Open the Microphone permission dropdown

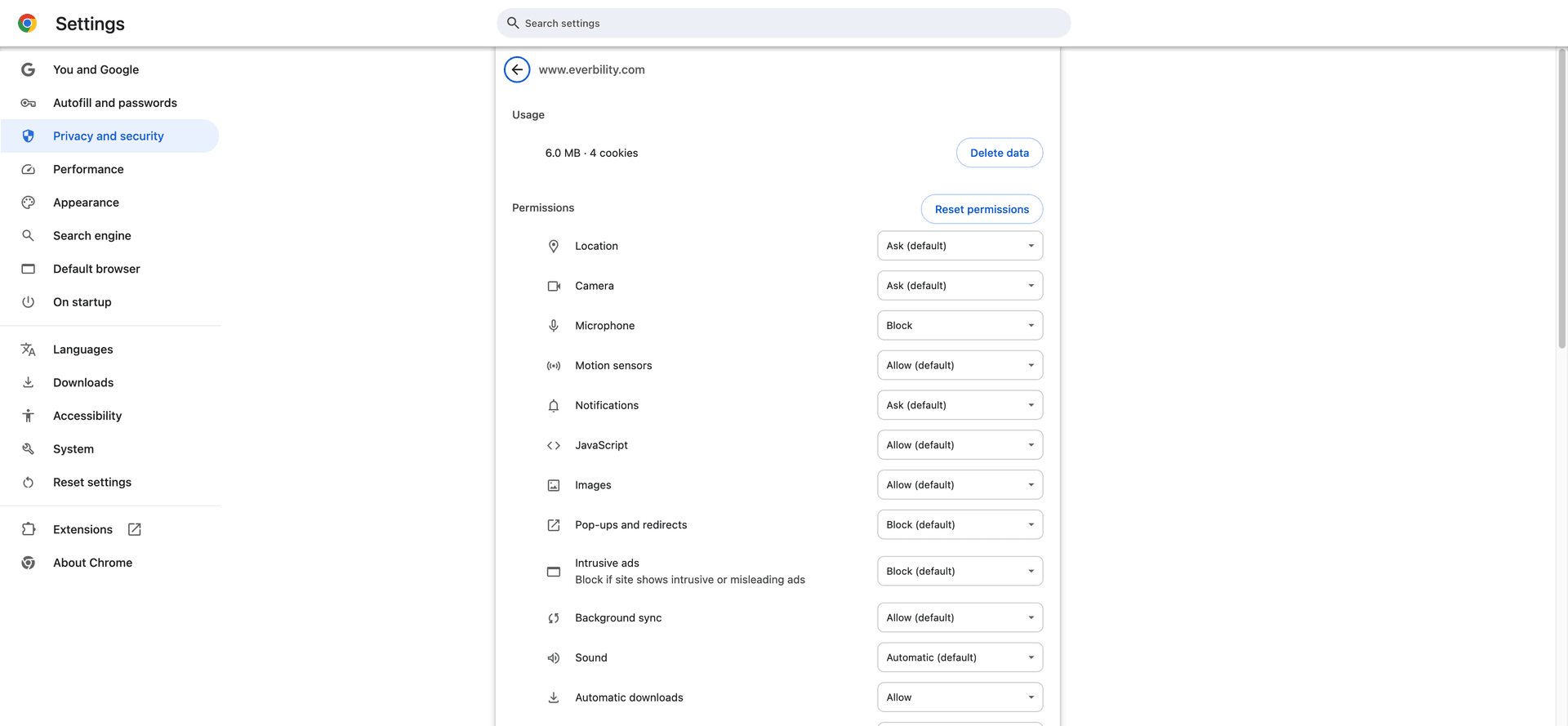point(960,325)
